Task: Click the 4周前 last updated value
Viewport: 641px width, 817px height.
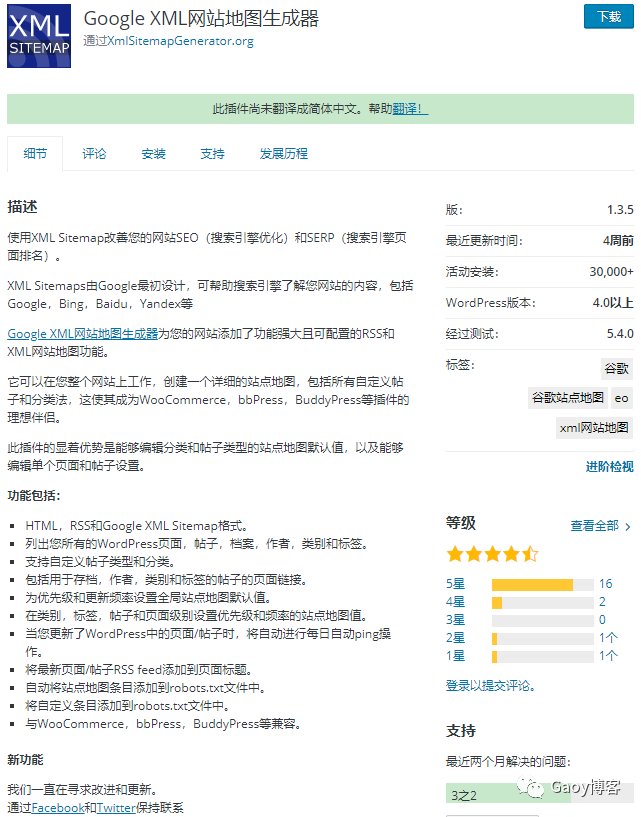Action: coord(619,241)
